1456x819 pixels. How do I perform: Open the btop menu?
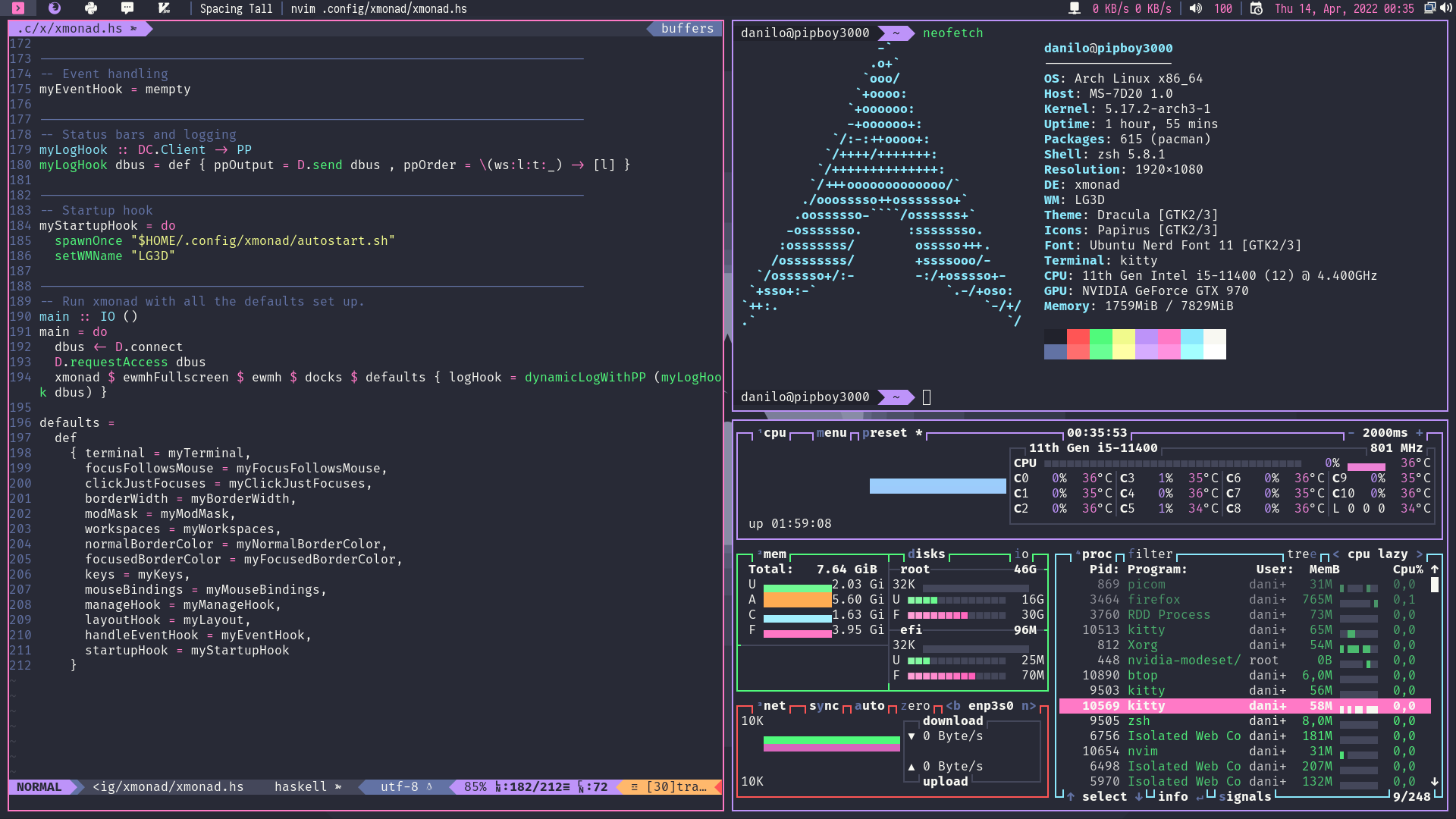click(831, 433)
